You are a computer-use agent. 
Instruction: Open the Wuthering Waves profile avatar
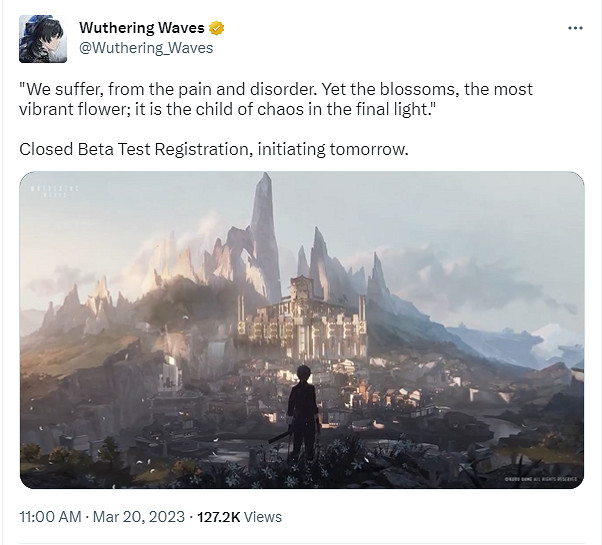pyautogui.click(x=43, y=38)
